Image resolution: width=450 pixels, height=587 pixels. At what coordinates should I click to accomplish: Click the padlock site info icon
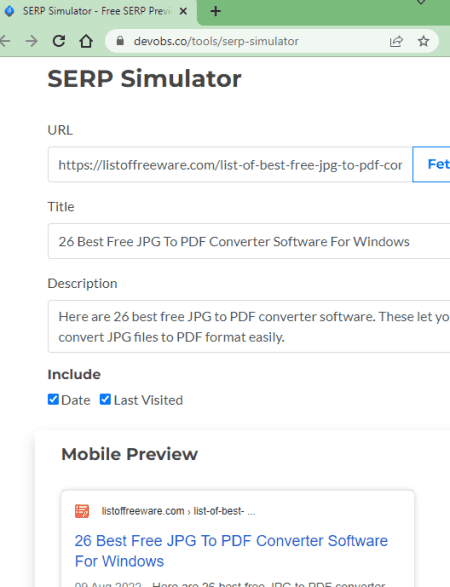point(120,41)
